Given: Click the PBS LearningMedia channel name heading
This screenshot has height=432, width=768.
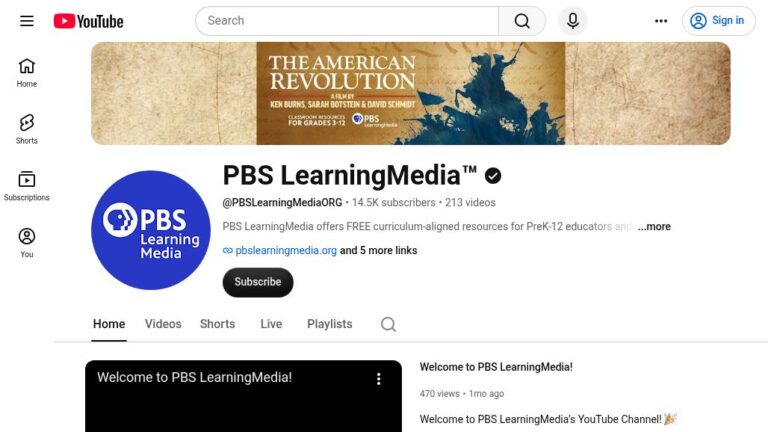Looking at the screenshot, I should (x=350, y=175).
